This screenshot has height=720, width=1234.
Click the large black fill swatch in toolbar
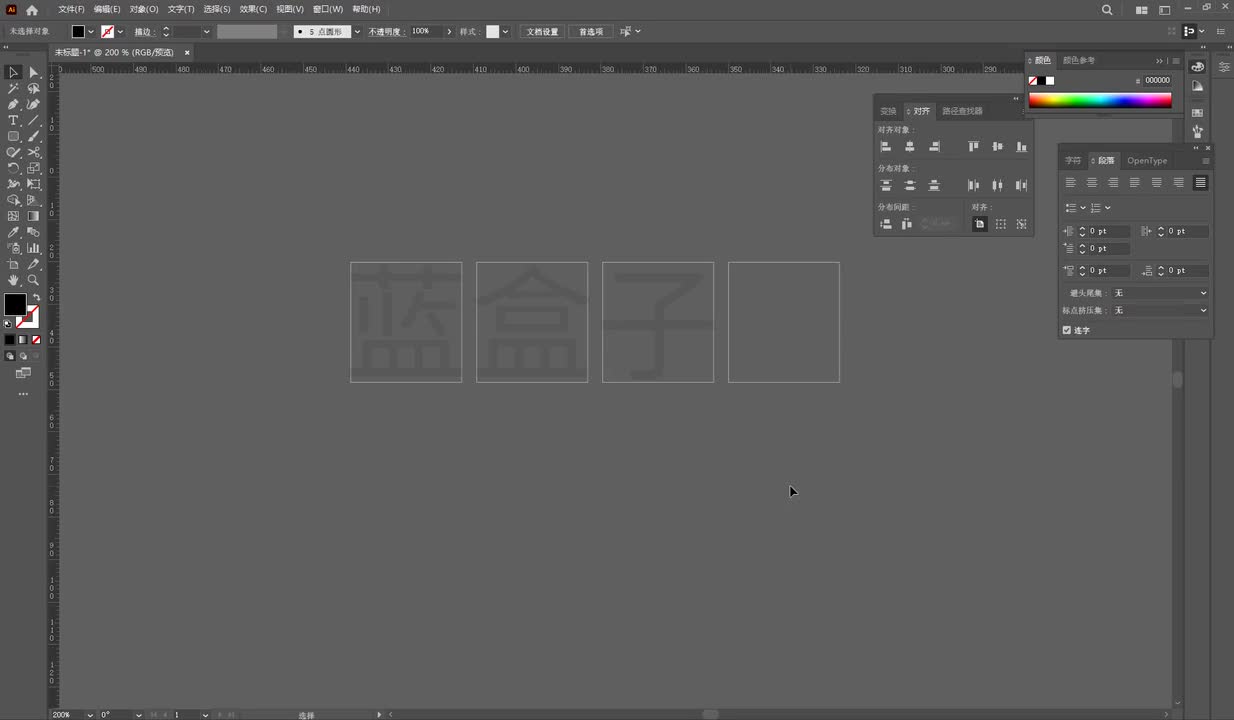click(15, 304)
